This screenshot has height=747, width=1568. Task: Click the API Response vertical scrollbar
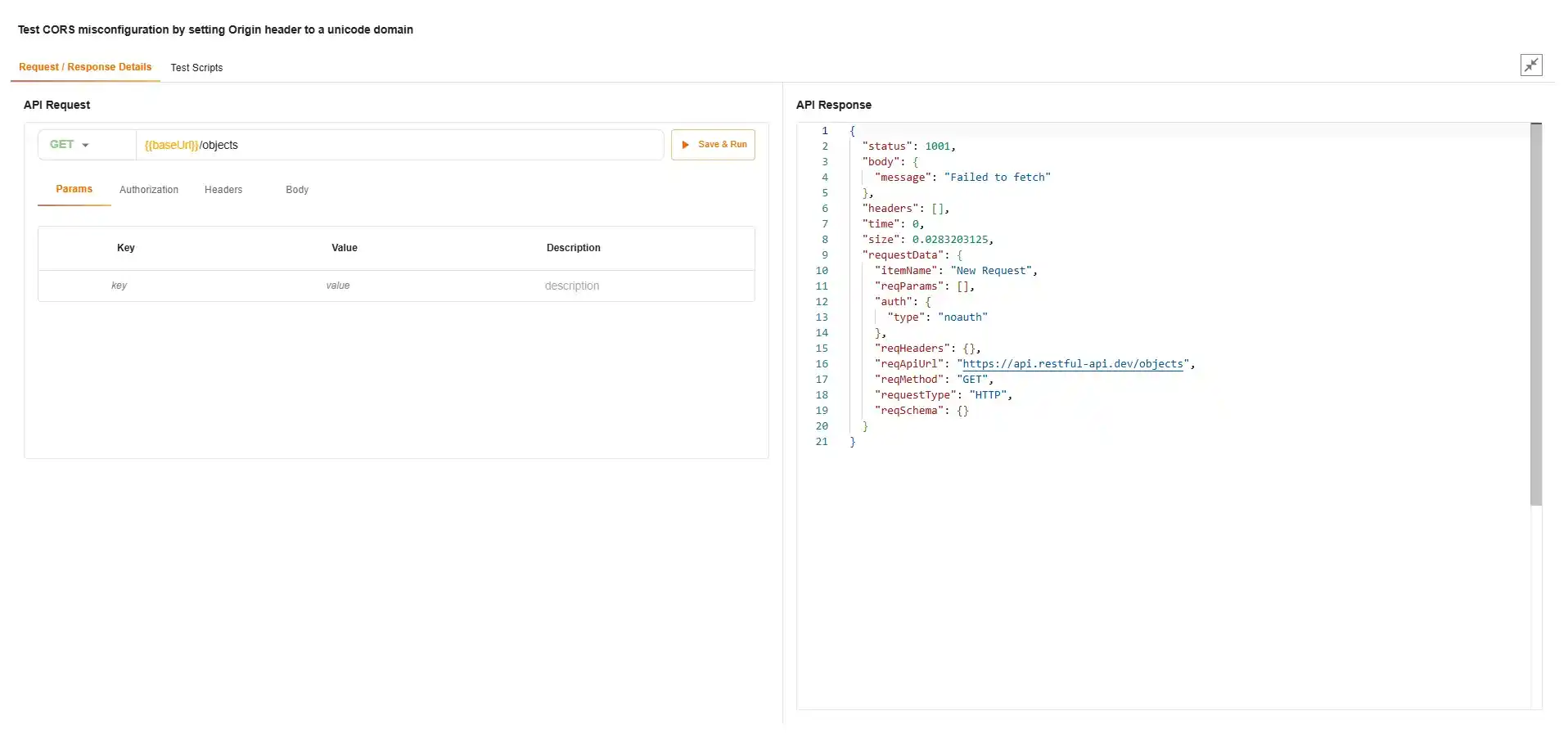1535,315
